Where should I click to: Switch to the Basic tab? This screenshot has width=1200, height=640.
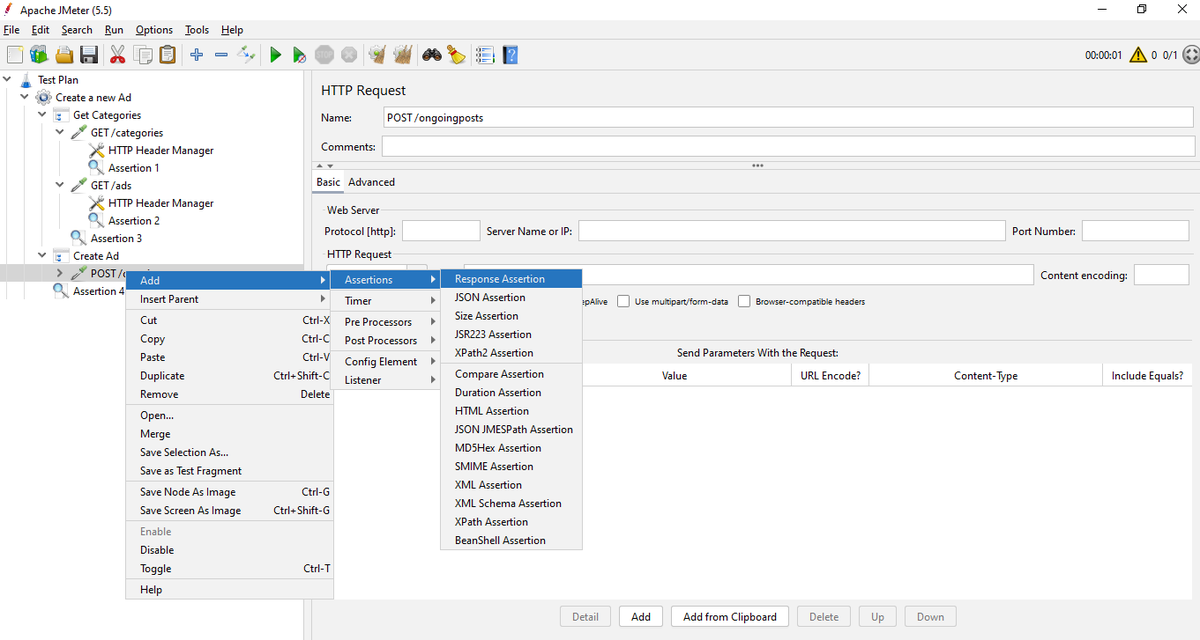point(328,182)
